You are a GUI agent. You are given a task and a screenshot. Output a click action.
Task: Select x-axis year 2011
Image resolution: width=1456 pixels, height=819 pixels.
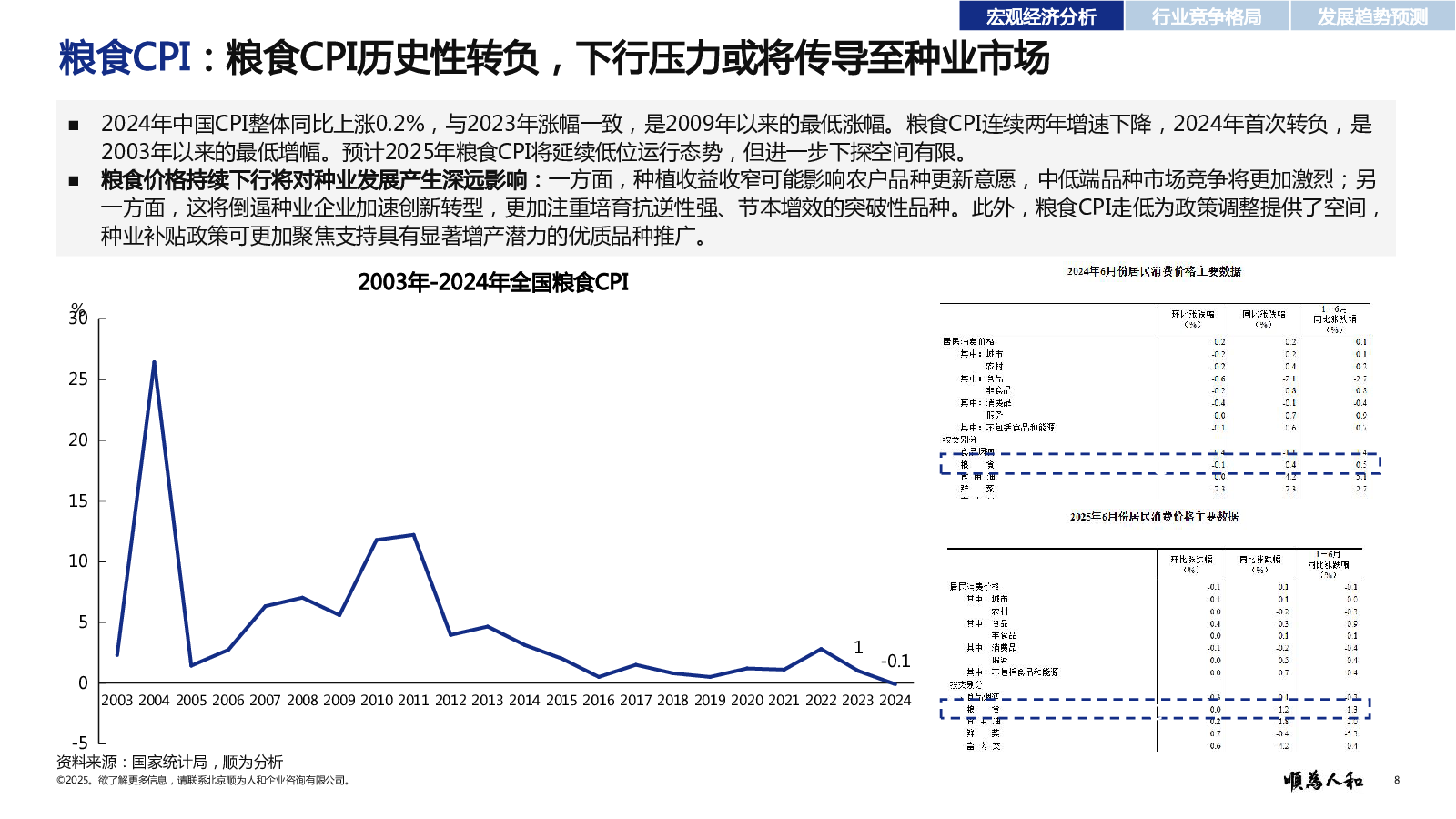coord(413,701)
